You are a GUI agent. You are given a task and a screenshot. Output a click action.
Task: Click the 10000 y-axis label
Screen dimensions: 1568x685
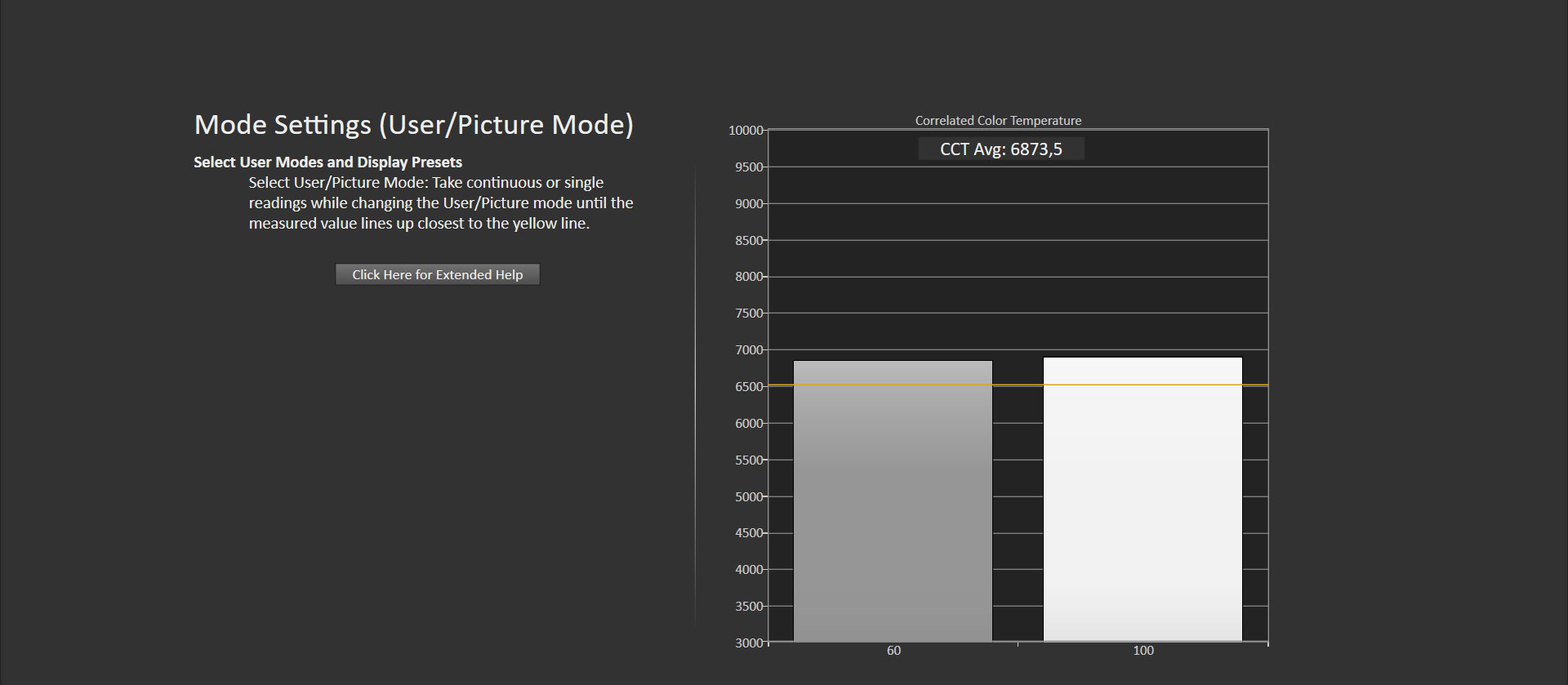[746, 131]
